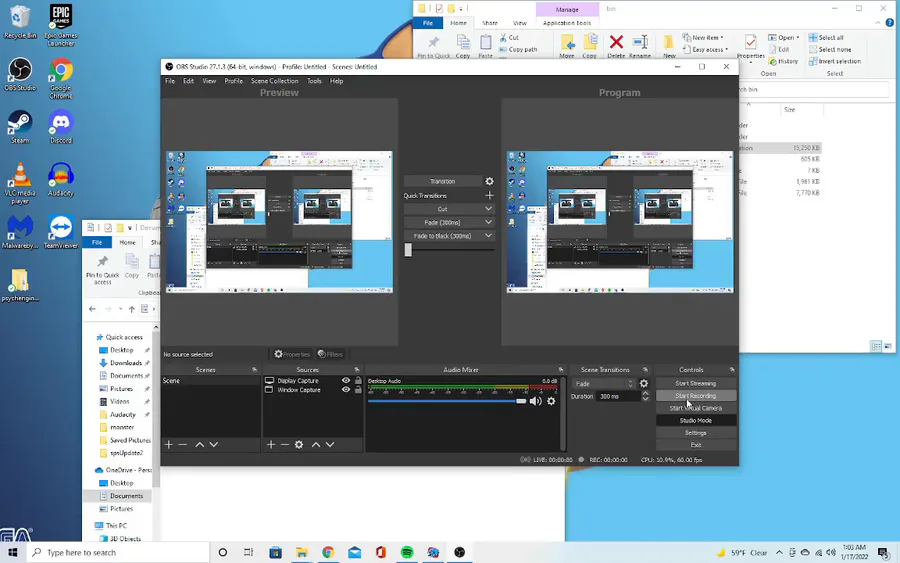
Task: Open New item dropdown in Explorer ribbon
Action: pyautogui.click(x=703, y=37)
